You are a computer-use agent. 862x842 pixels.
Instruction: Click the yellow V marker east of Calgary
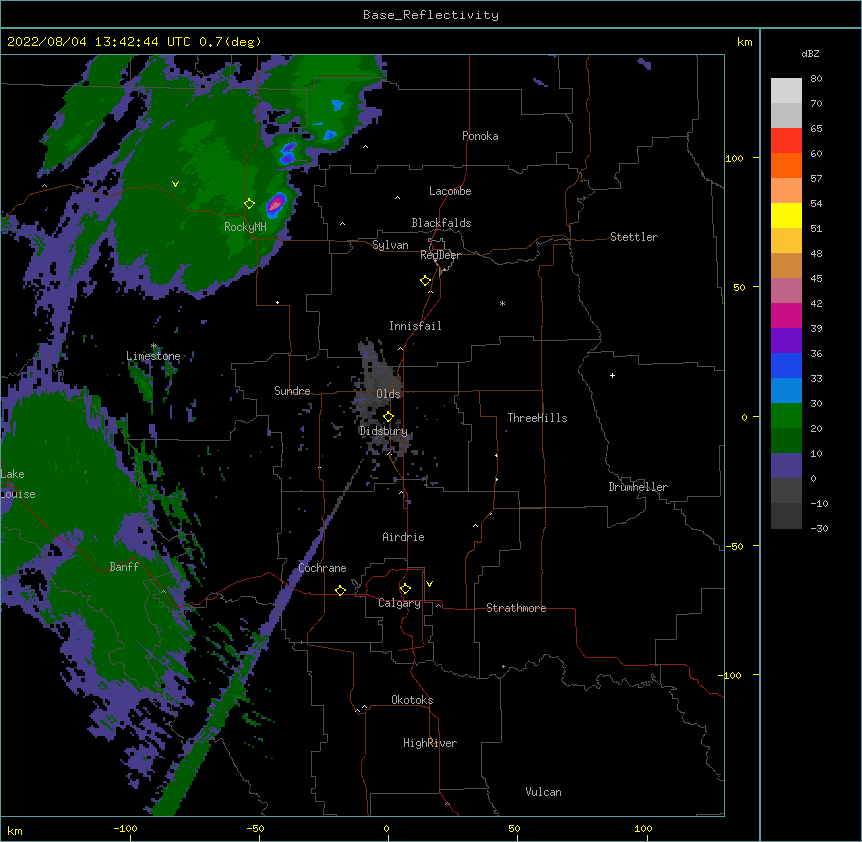(429, 584)
